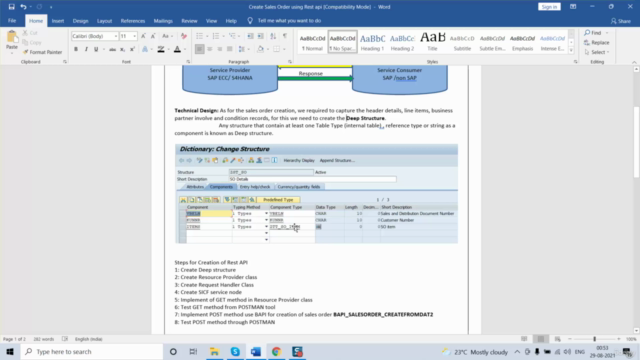Select Format Painter
Screen dimensions: 640x360
click(x=42, y=52)
